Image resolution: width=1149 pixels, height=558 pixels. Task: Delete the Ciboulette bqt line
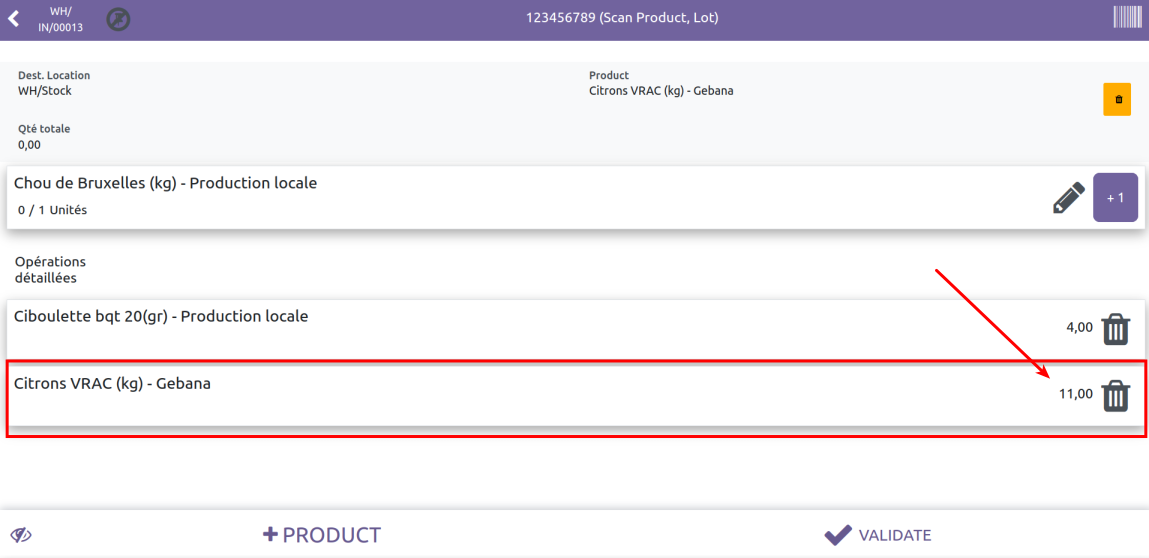click(1116, 329)
